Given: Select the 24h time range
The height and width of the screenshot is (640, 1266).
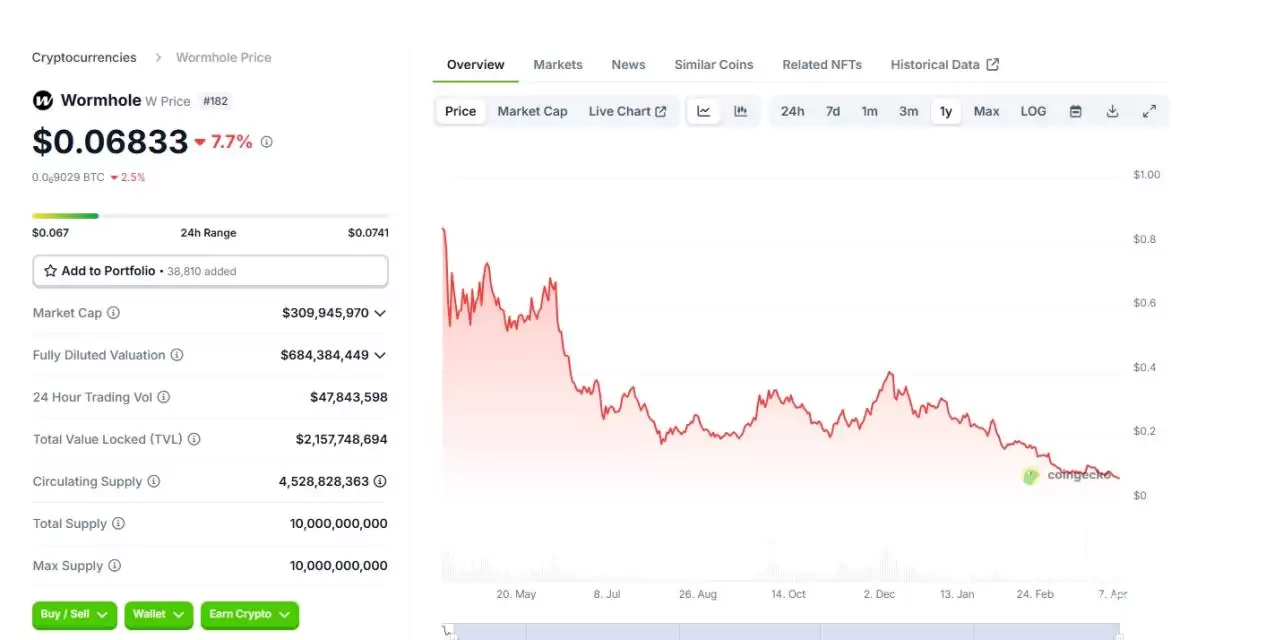Looking at the screenshot, I should pos(792,111).
